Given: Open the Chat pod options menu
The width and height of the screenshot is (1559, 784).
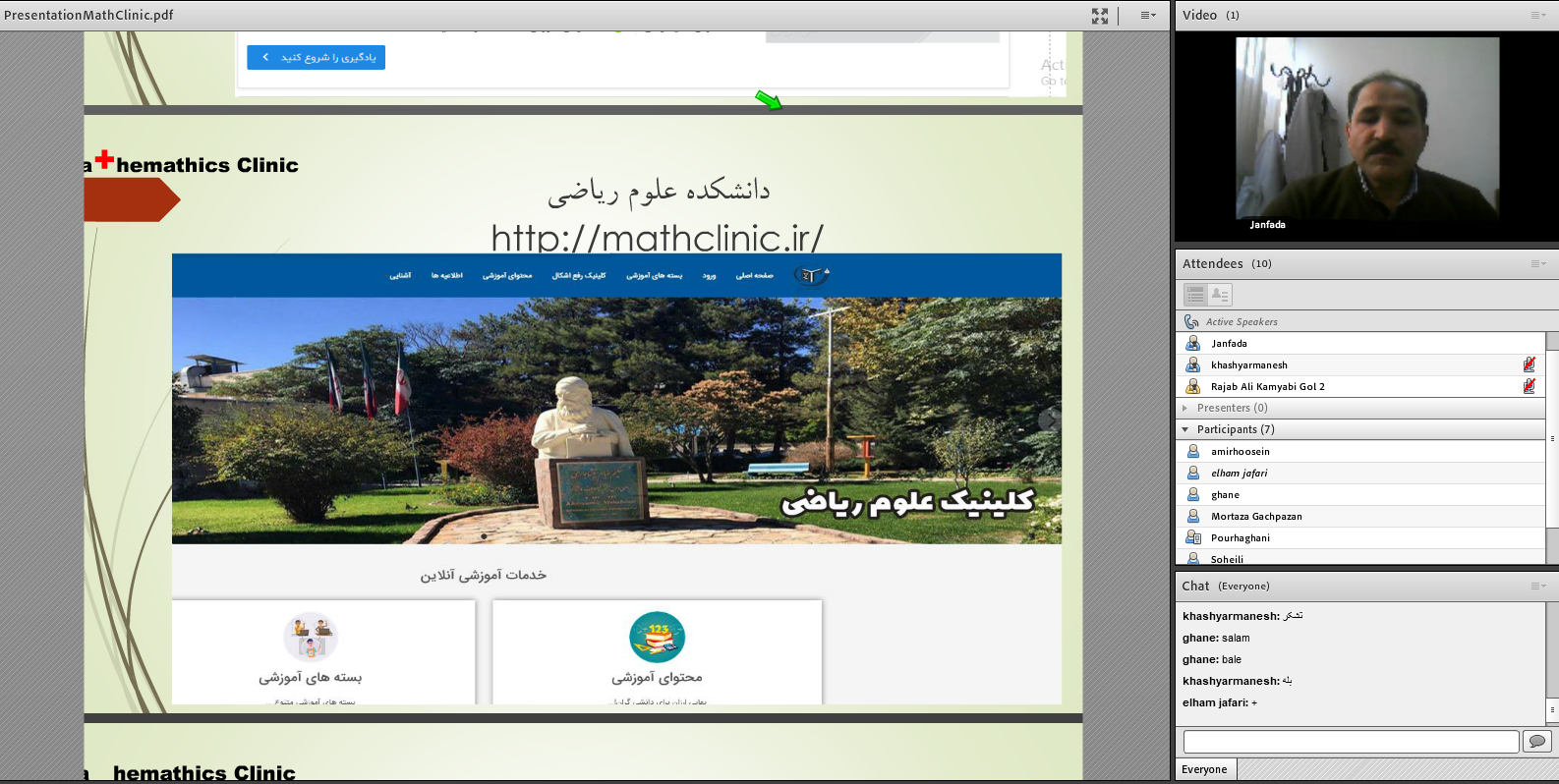Looking at the screenshot, I should point(1537,587).
